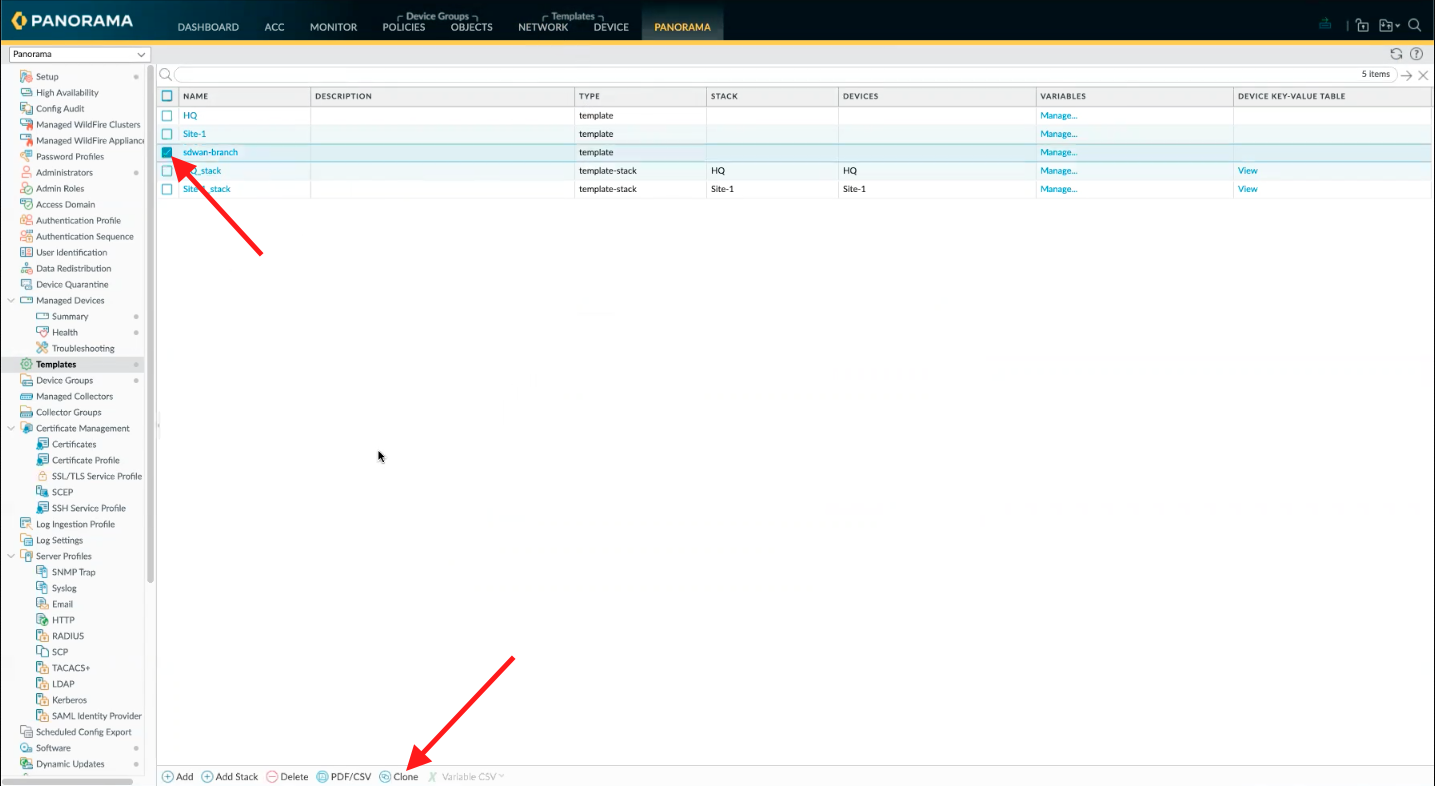The image size is (1435, 786).
Task: Click the Delete icon in bottom toolbar
Action: click(272, 777)
